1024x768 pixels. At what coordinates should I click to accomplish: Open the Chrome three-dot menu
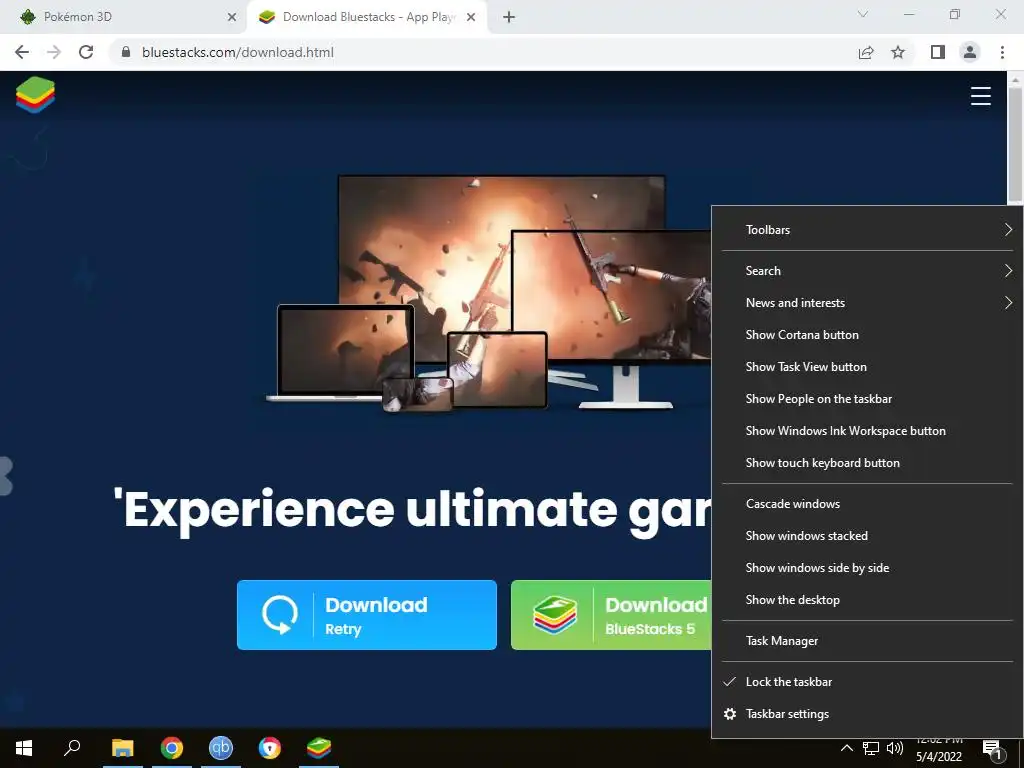[x=1002, y=52]
